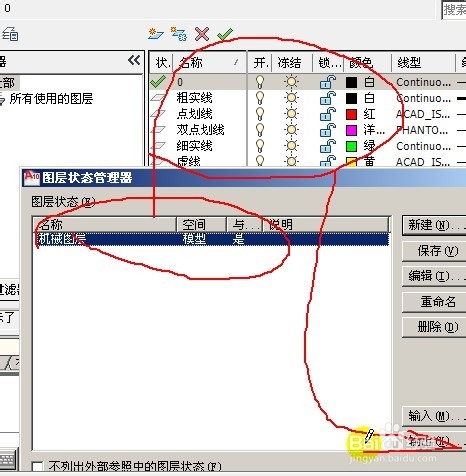Select layer name 双点划线

(x=200, y=130)
